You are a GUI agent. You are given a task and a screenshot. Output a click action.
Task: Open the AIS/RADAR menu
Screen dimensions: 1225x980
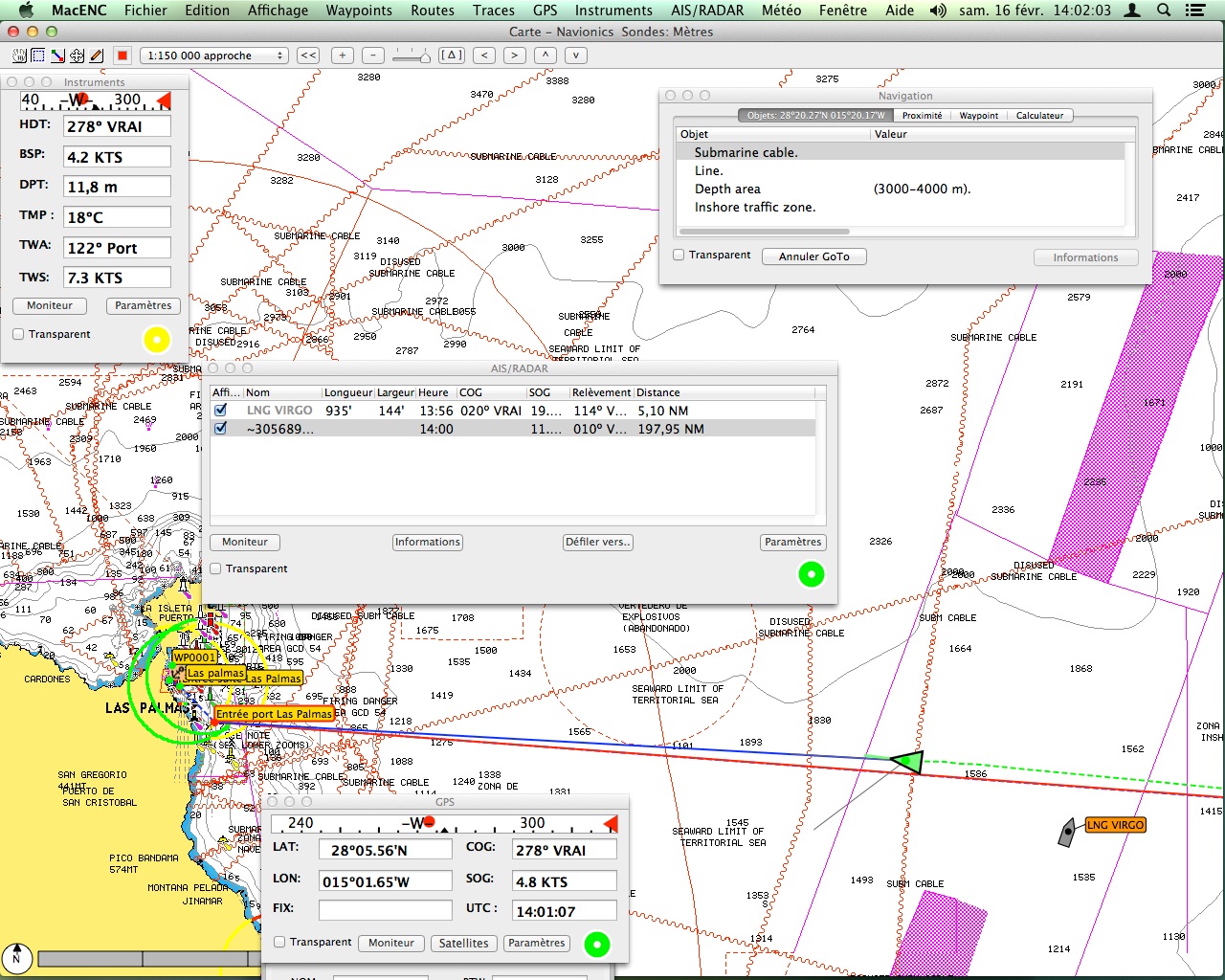pos(707,11)
